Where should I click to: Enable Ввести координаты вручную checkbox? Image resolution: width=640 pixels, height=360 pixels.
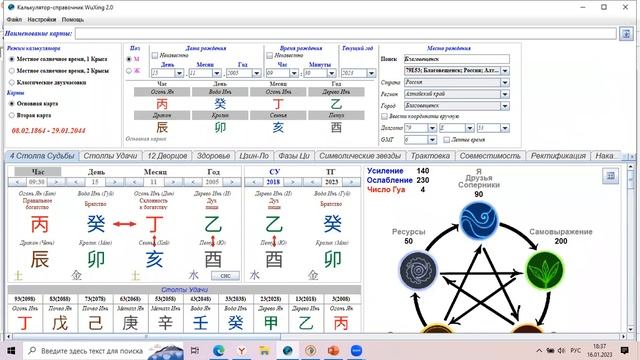pos(384,116)
